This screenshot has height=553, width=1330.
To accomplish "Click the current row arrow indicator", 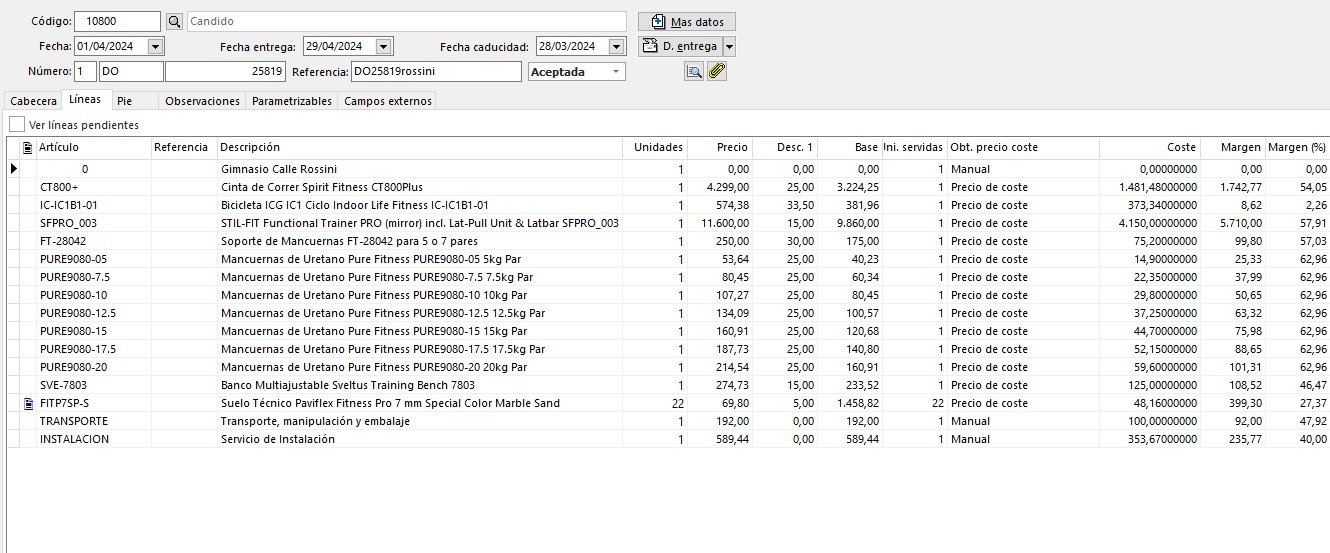I will click(14, 169).
